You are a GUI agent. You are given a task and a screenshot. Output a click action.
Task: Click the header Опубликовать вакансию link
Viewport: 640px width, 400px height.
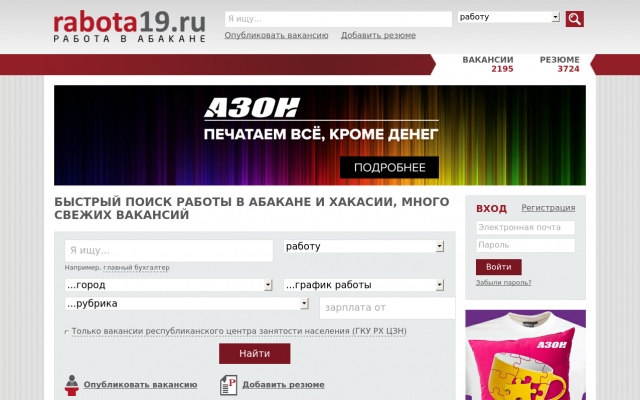click(x=276, y=36)
